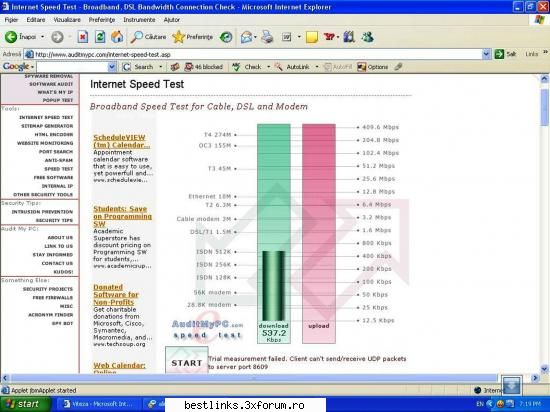Click the green Salt go button

[x=505, y=54]
